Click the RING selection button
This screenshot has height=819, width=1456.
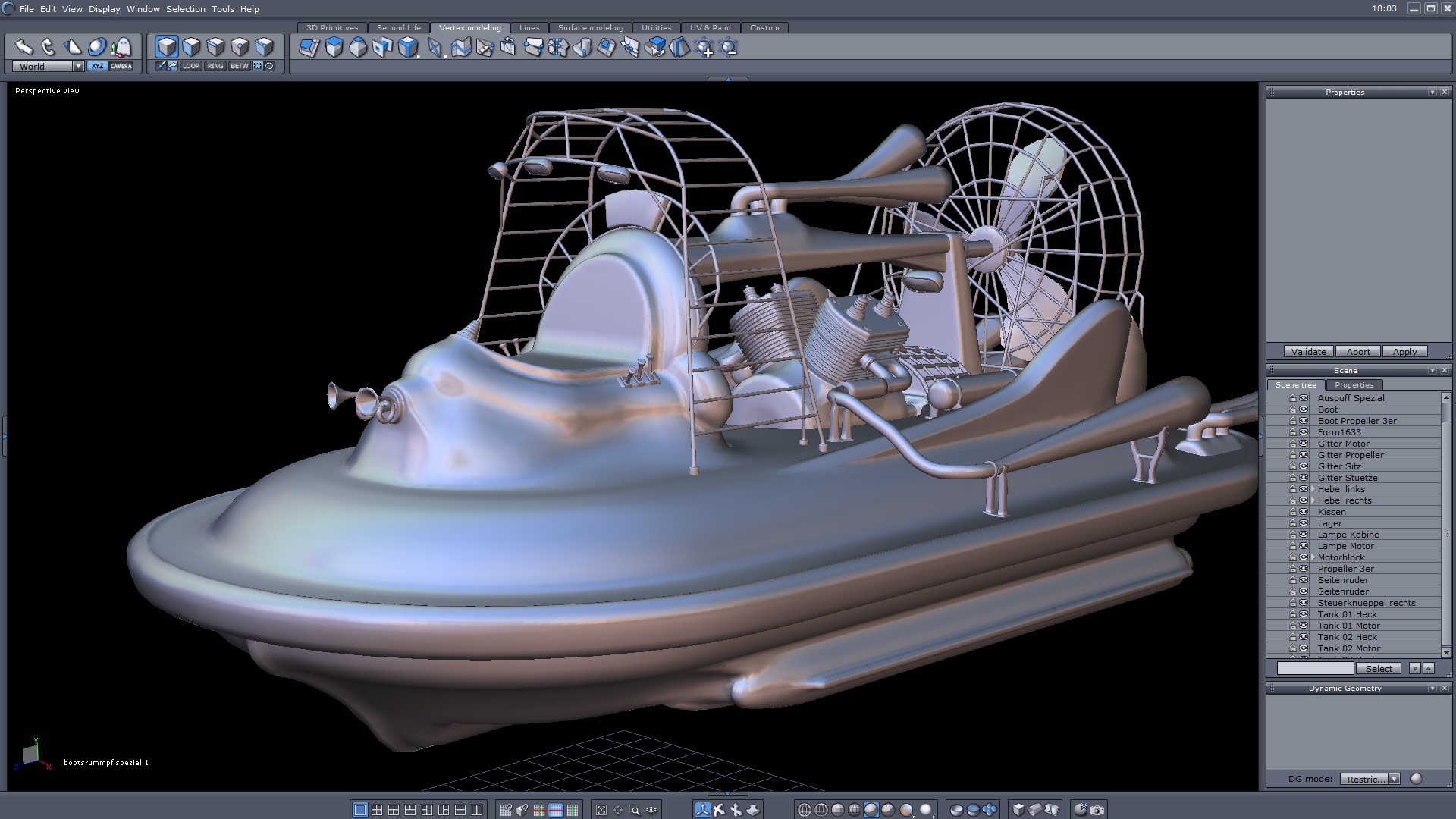click(x=215, y=66)
